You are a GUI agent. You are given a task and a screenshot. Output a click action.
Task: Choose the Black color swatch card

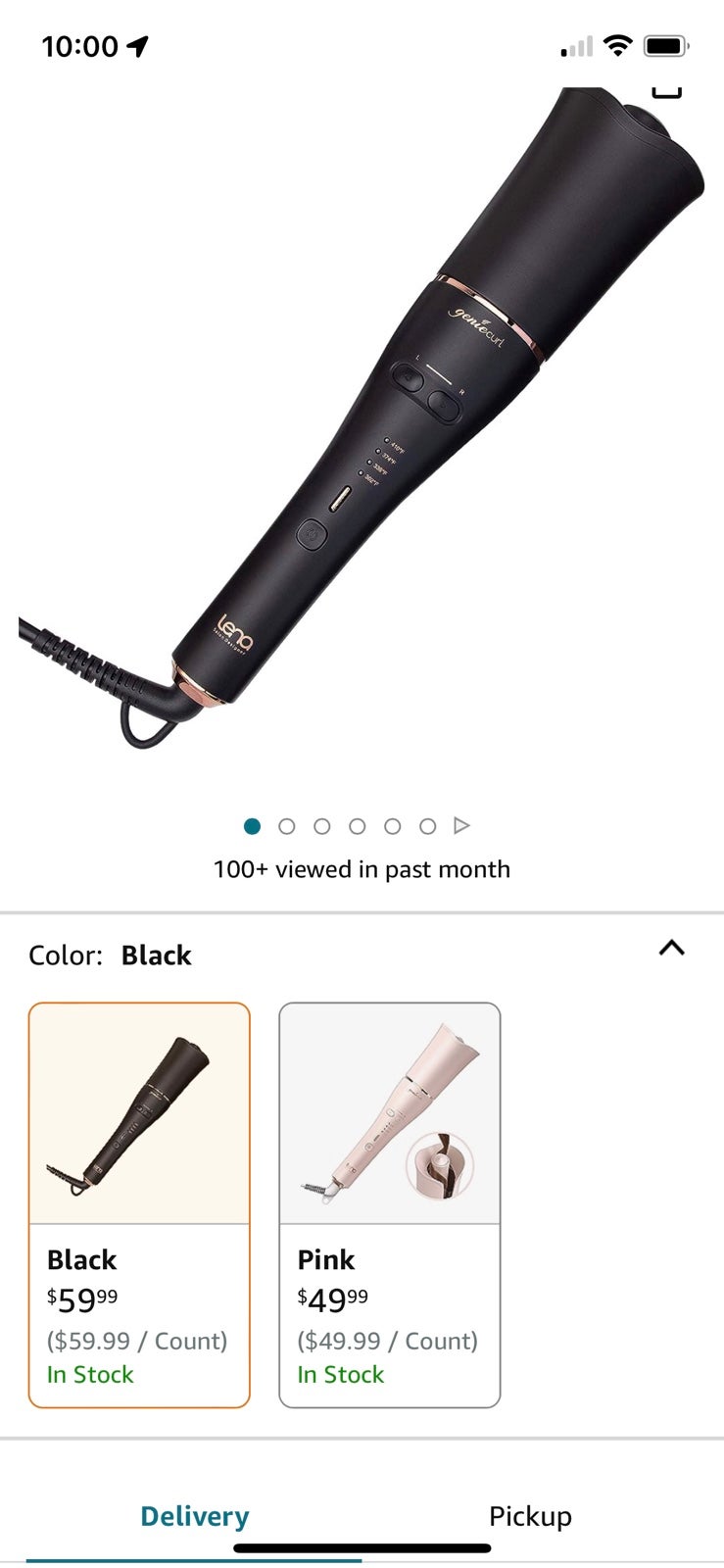(139, 1205)
